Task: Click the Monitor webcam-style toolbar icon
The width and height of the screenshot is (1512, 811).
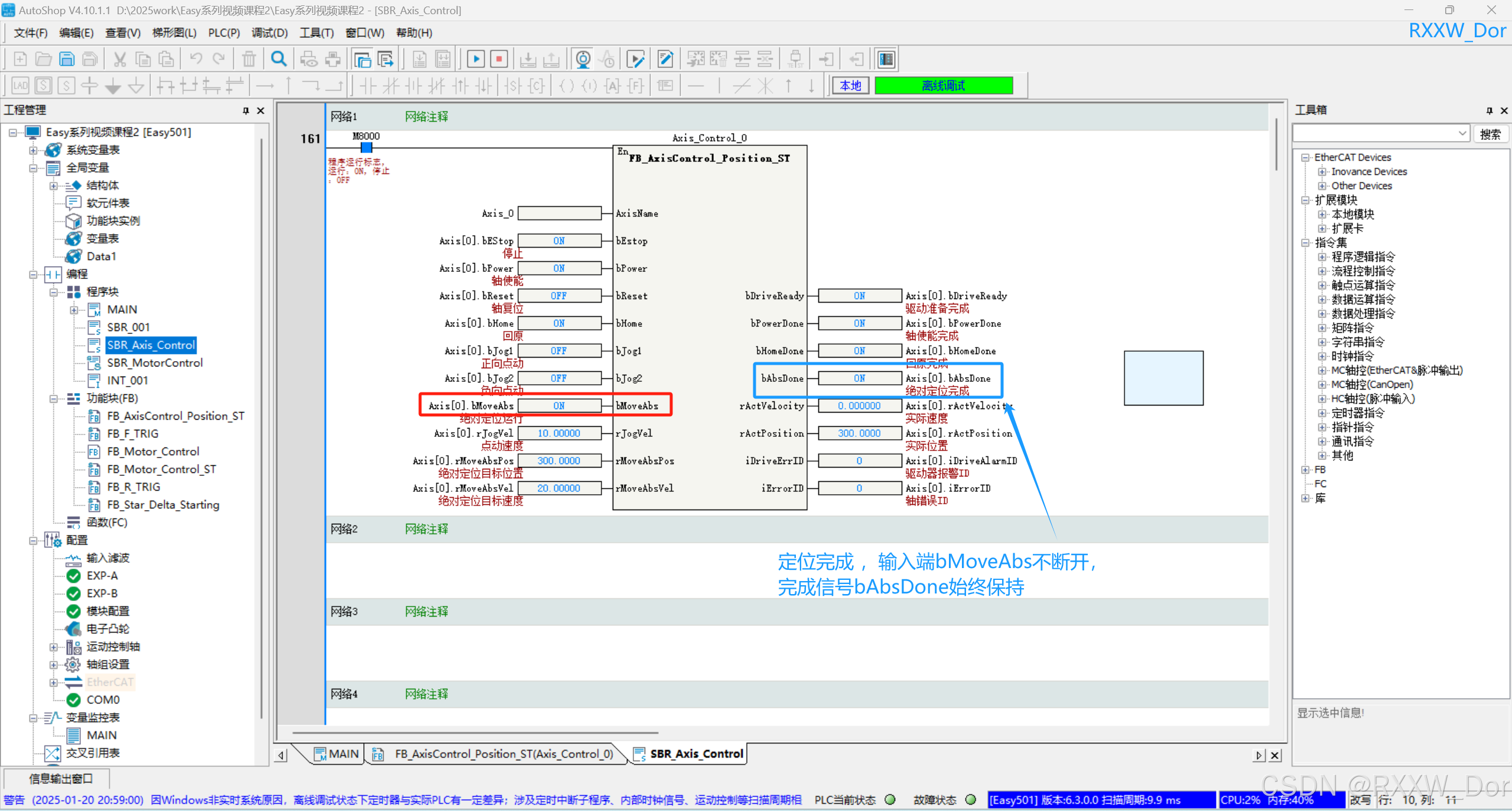Action: click(583, 59)
